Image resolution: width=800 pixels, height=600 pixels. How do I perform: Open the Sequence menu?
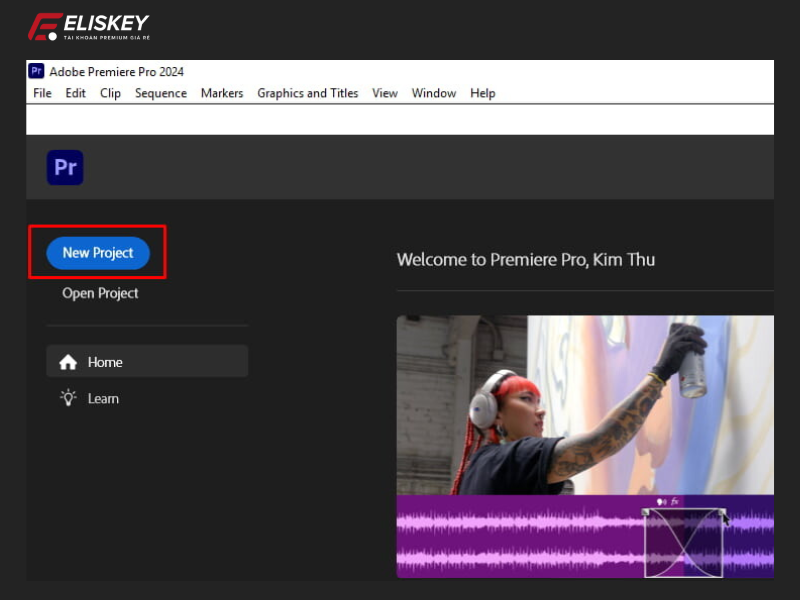tap(161, 93)
